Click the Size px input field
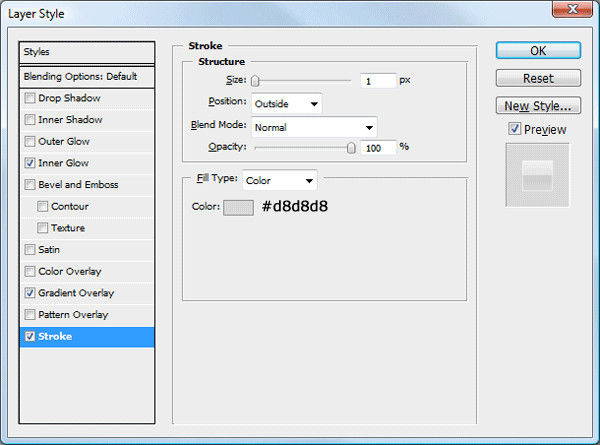 pos(378,81)
